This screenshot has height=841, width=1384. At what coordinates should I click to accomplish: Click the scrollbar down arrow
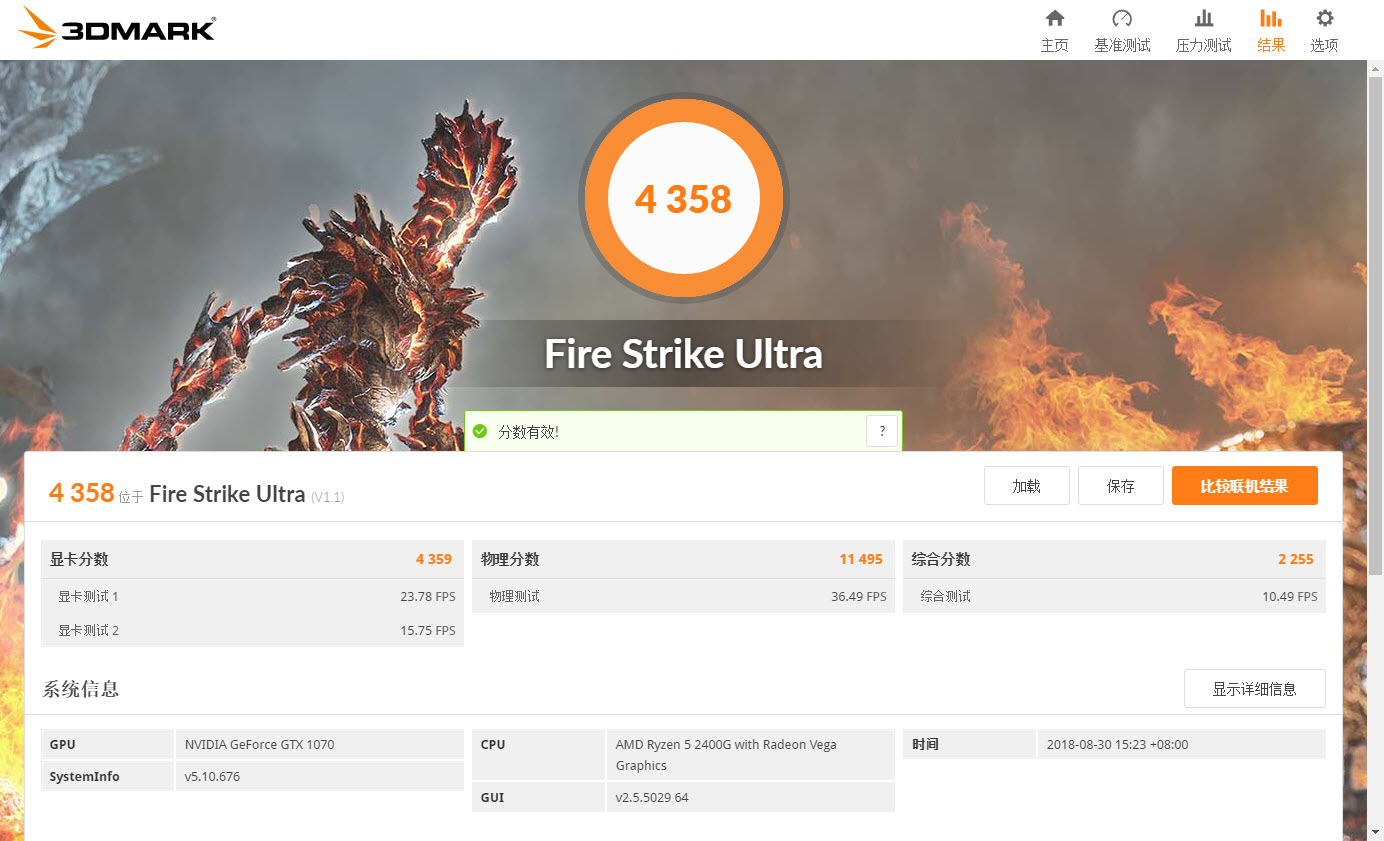(x=1376, y=833)
